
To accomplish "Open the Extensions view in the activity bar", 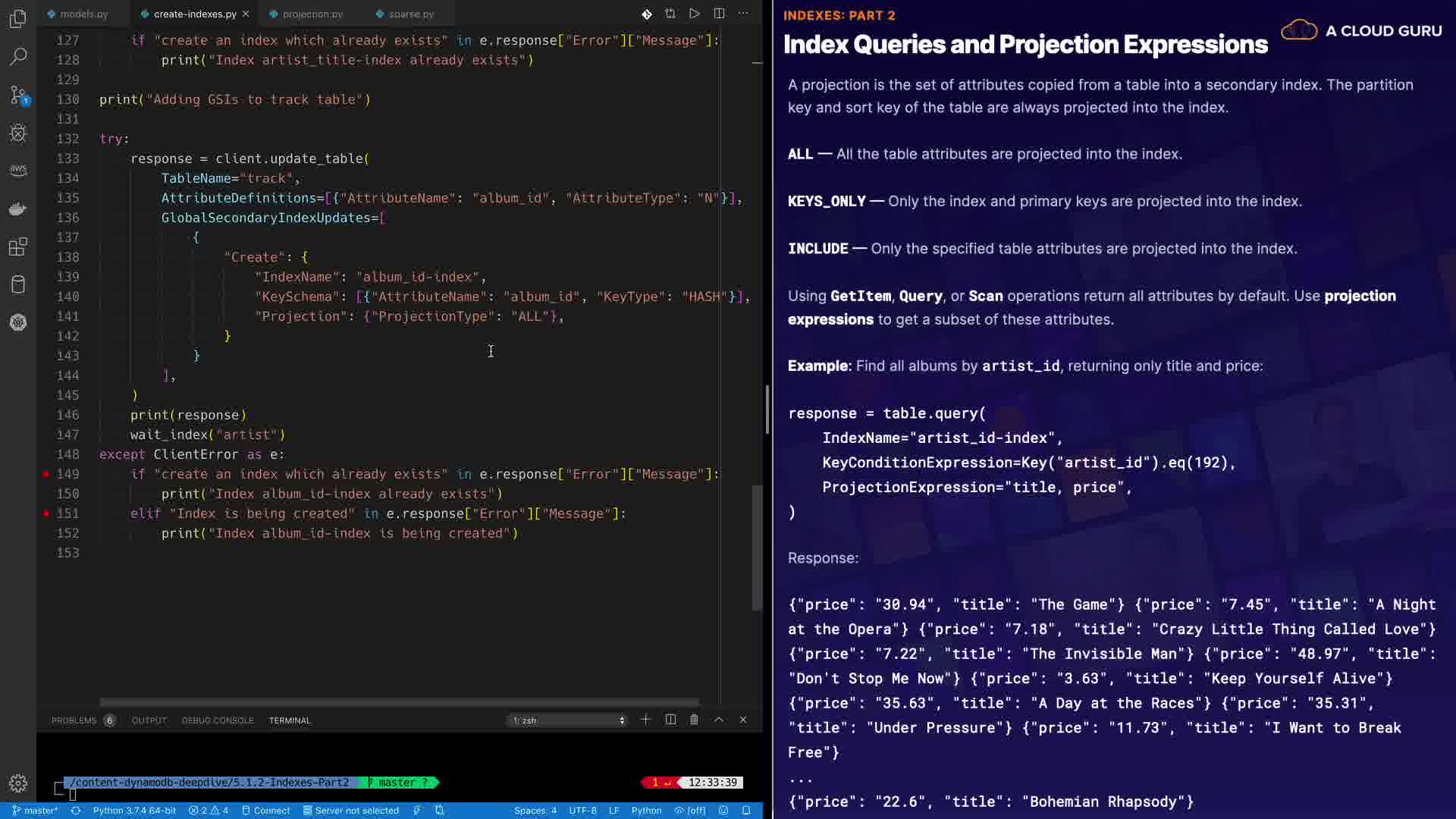I will [18, 246].
